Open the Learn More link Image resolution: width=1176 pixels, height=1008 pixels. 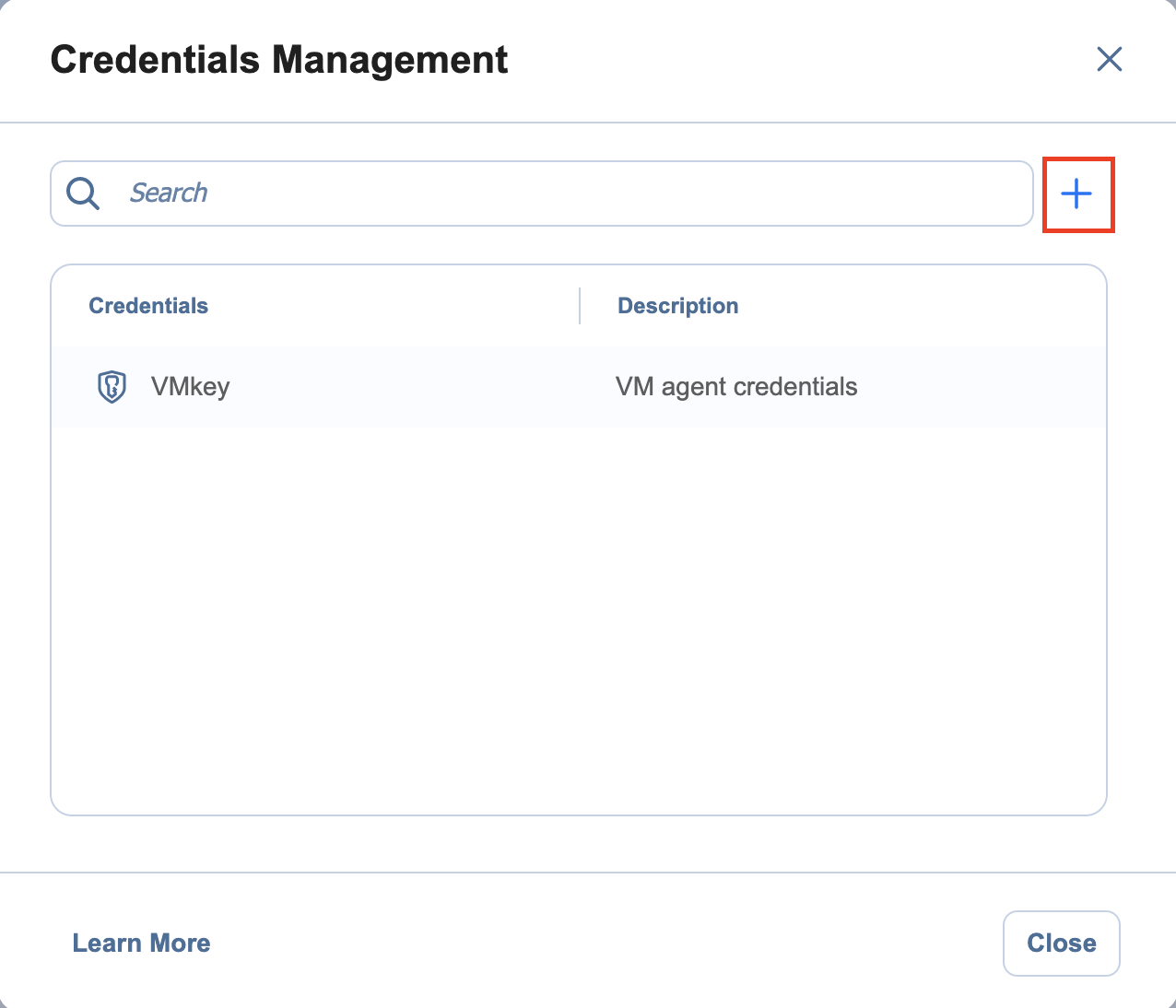pyautogui.click(x=141, y=943)
